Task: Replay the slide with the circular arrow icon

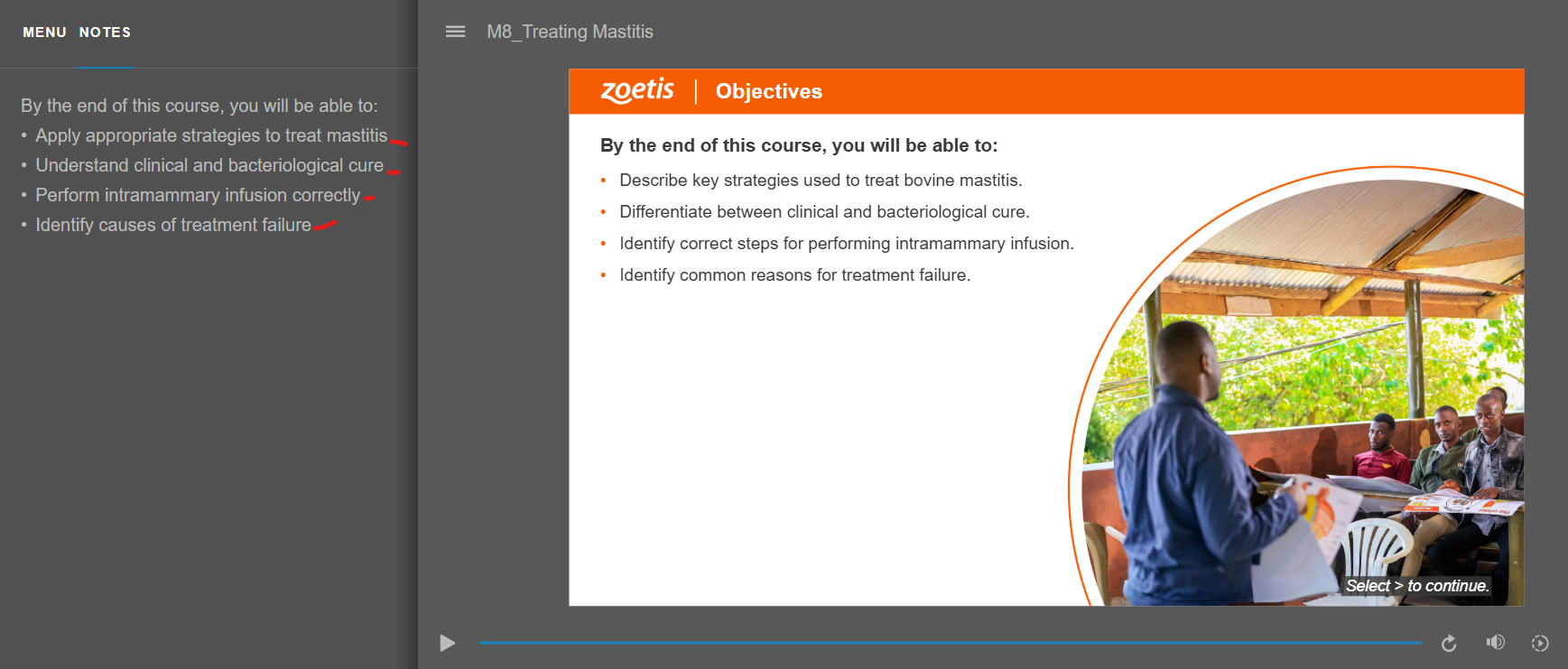Action: click(1449, 643)
